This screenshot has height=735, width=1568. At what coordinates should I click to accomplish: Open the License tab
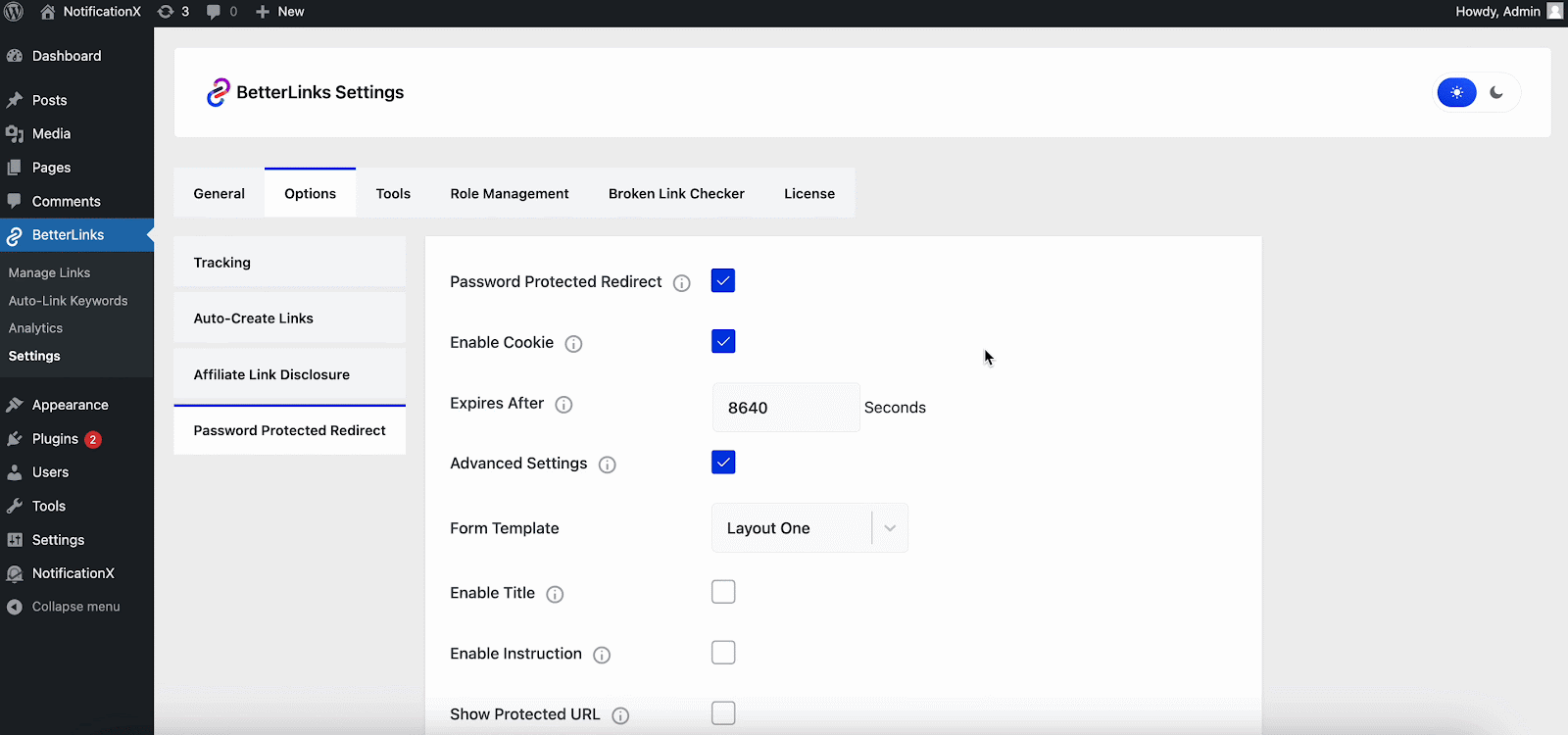pos(809,193)
